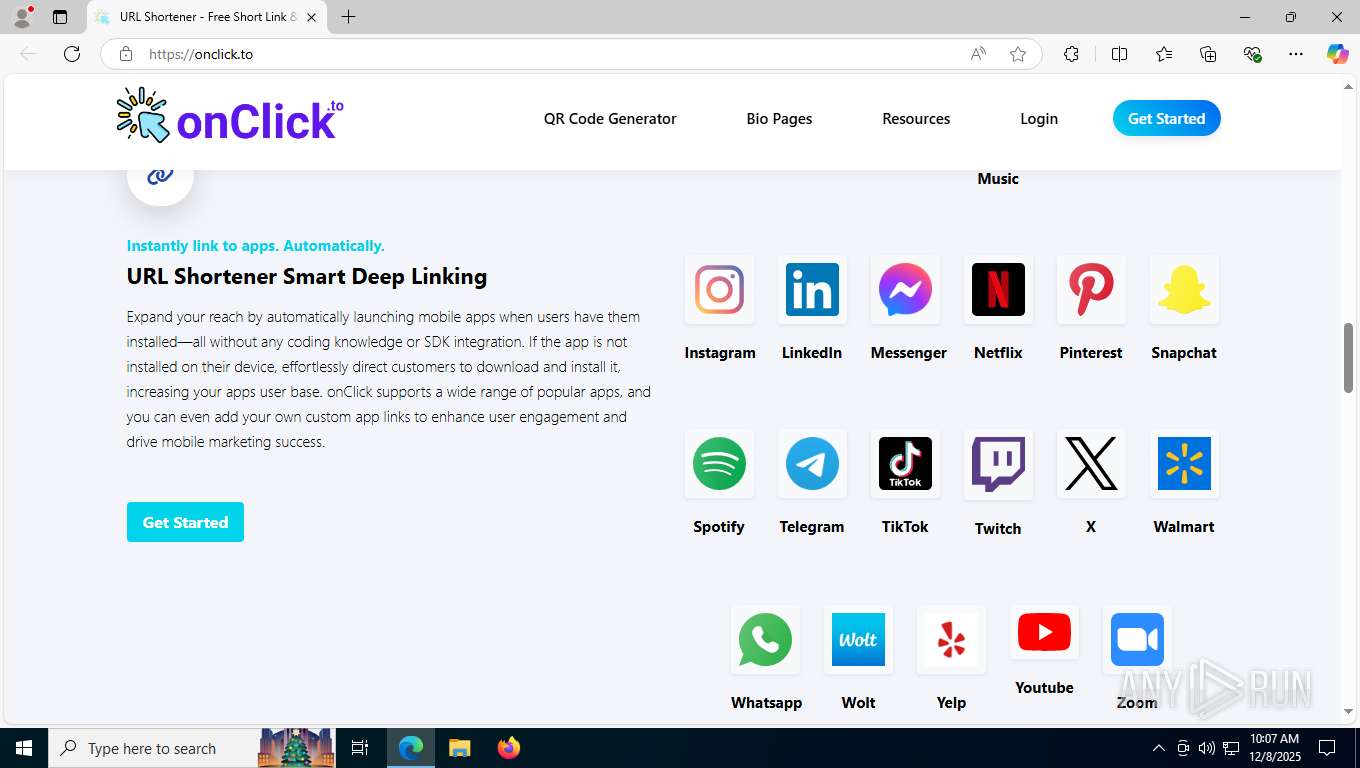
Task: Open the notification center
Action: (1327, 748)
